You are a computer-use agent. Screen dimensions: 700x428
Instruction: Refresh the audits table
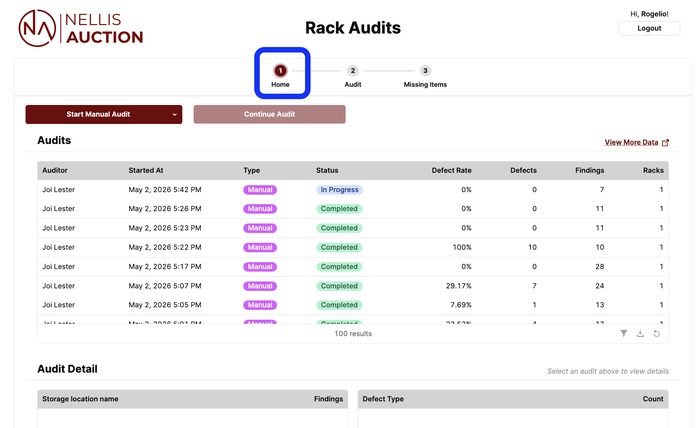pos(656,333)
